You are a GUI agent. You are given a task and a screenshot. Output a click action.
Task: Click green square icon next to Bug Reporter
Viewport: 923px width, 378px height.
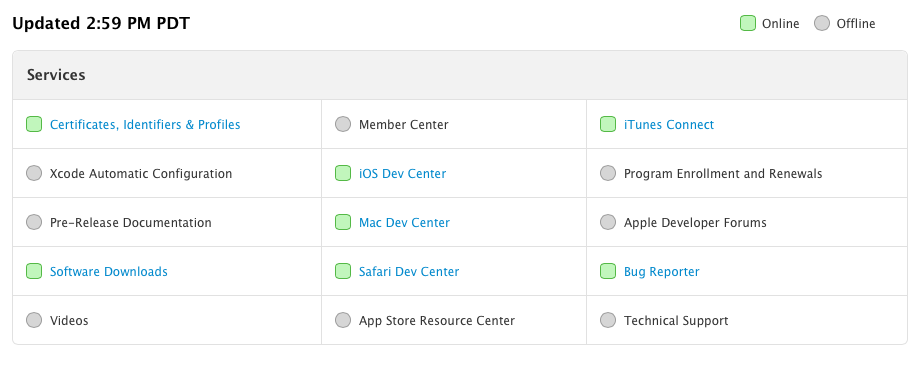coord(608,271)
